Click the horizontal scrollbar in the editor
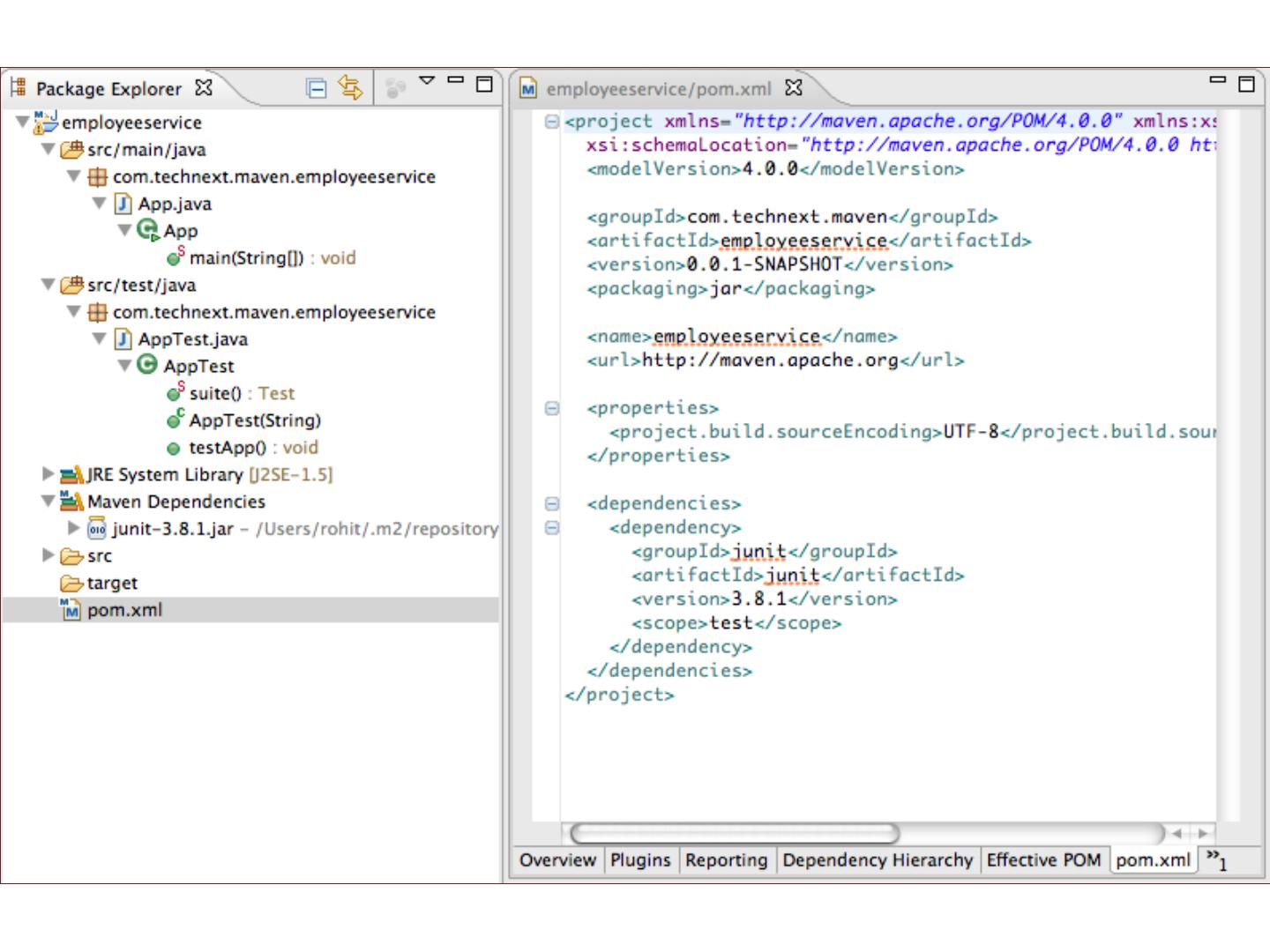Image resolution: width=1270 pixels, height=952 pixels. [735, 833]
